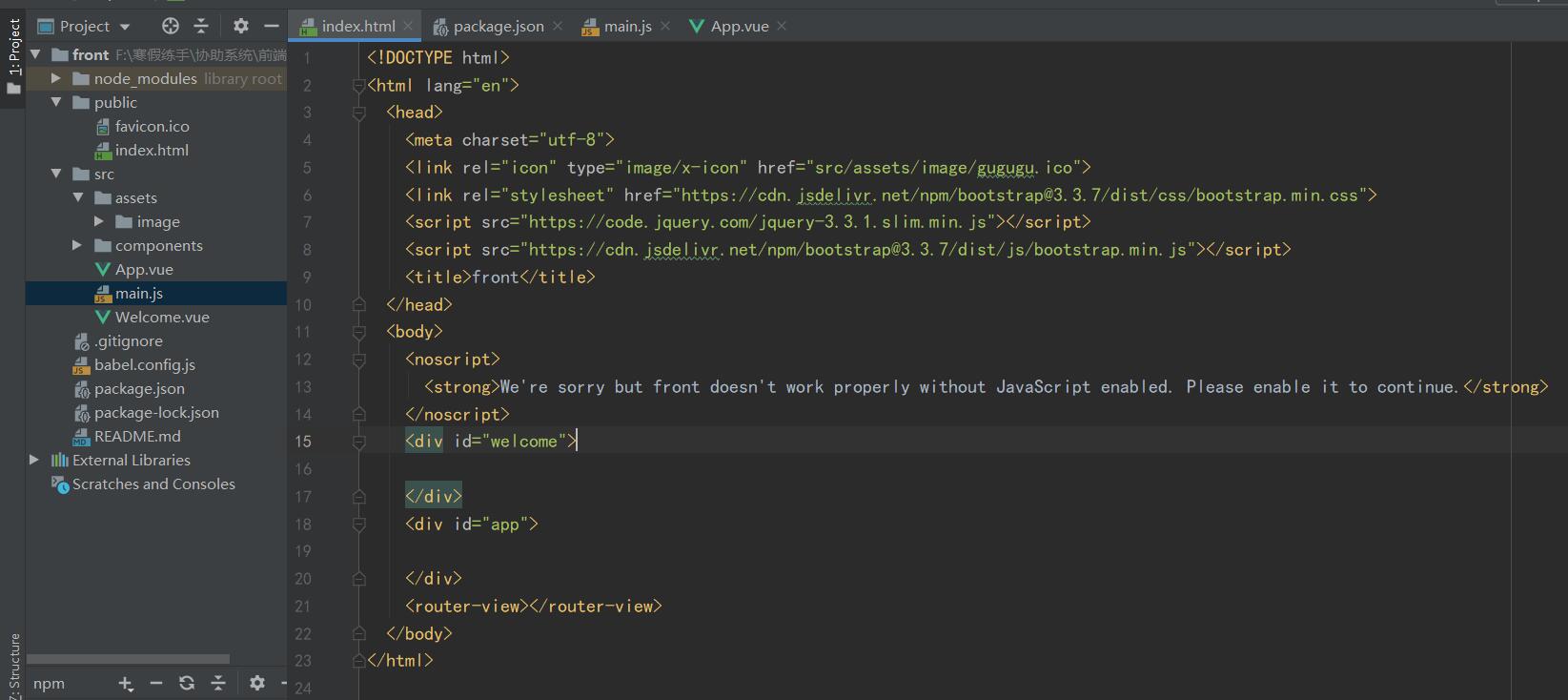The height and width of the screenshot is (700, 1568).
Task: Reload npm scripts with refresh icon
Action: pyautogui.click(x=187, y=683)
